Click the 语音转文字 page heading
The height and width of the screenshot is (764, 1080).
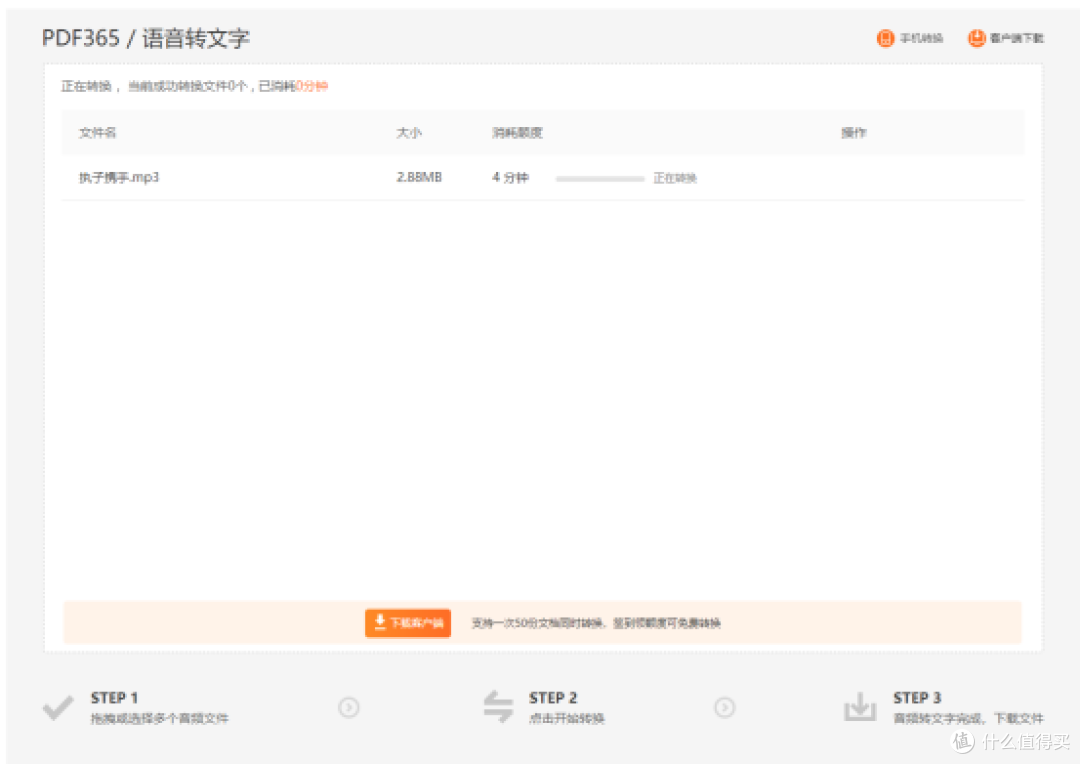[196, 38]
